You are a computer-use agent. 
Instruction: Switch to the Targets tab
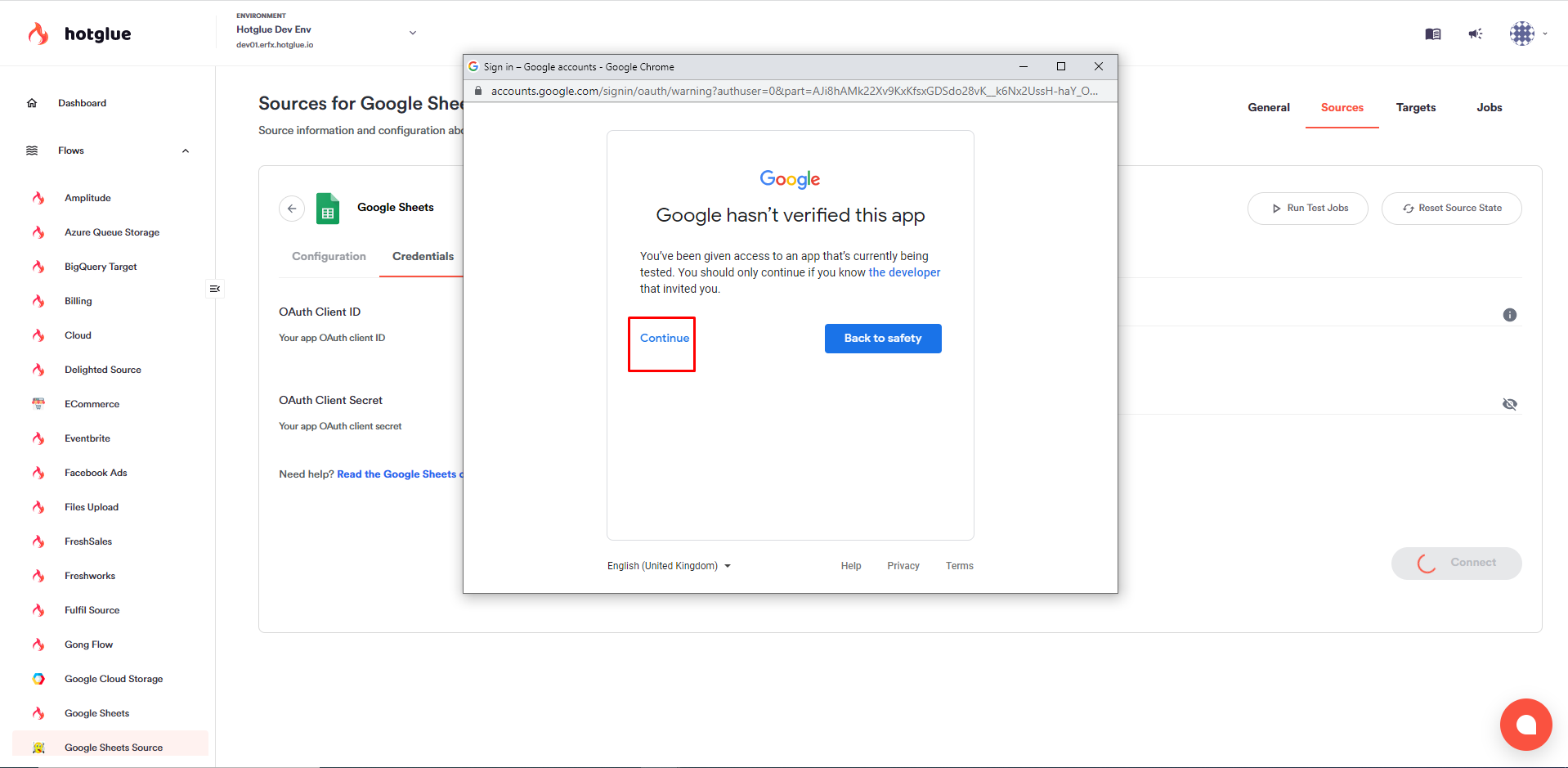1416,107
